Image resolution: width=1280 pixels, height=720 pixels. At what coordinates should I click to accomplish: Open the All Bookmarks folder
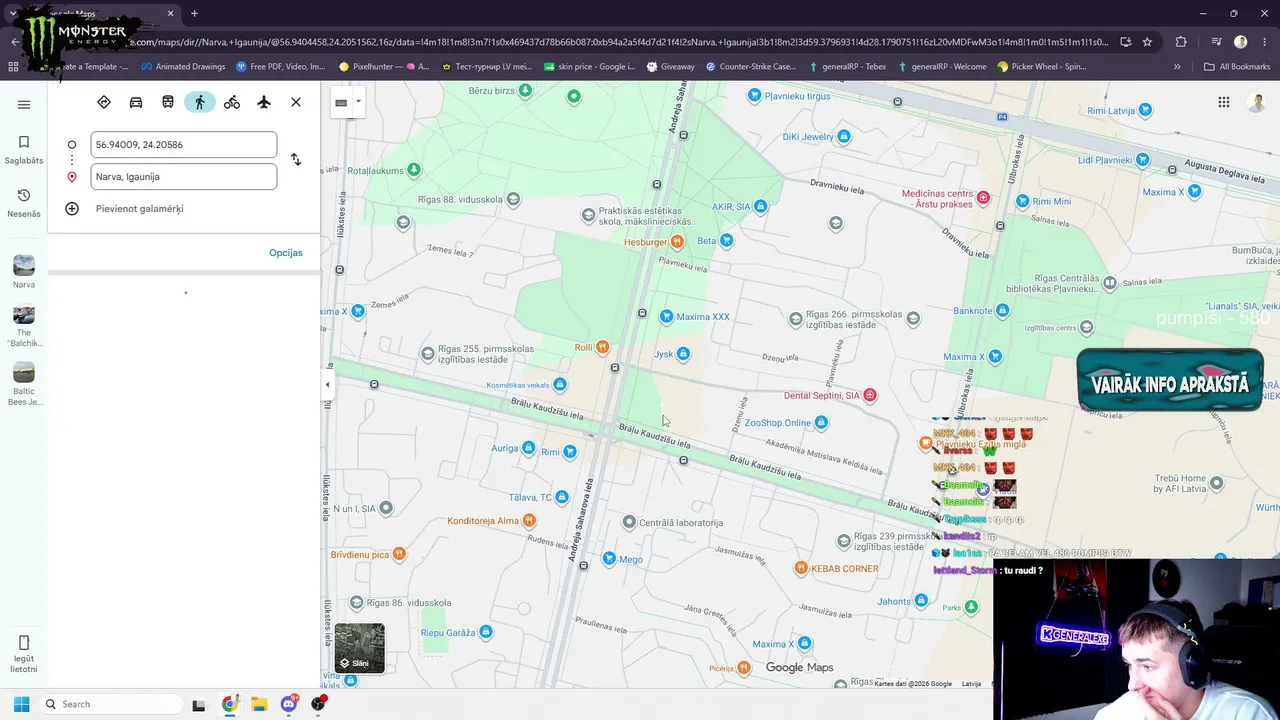[x=1237, y=67]
